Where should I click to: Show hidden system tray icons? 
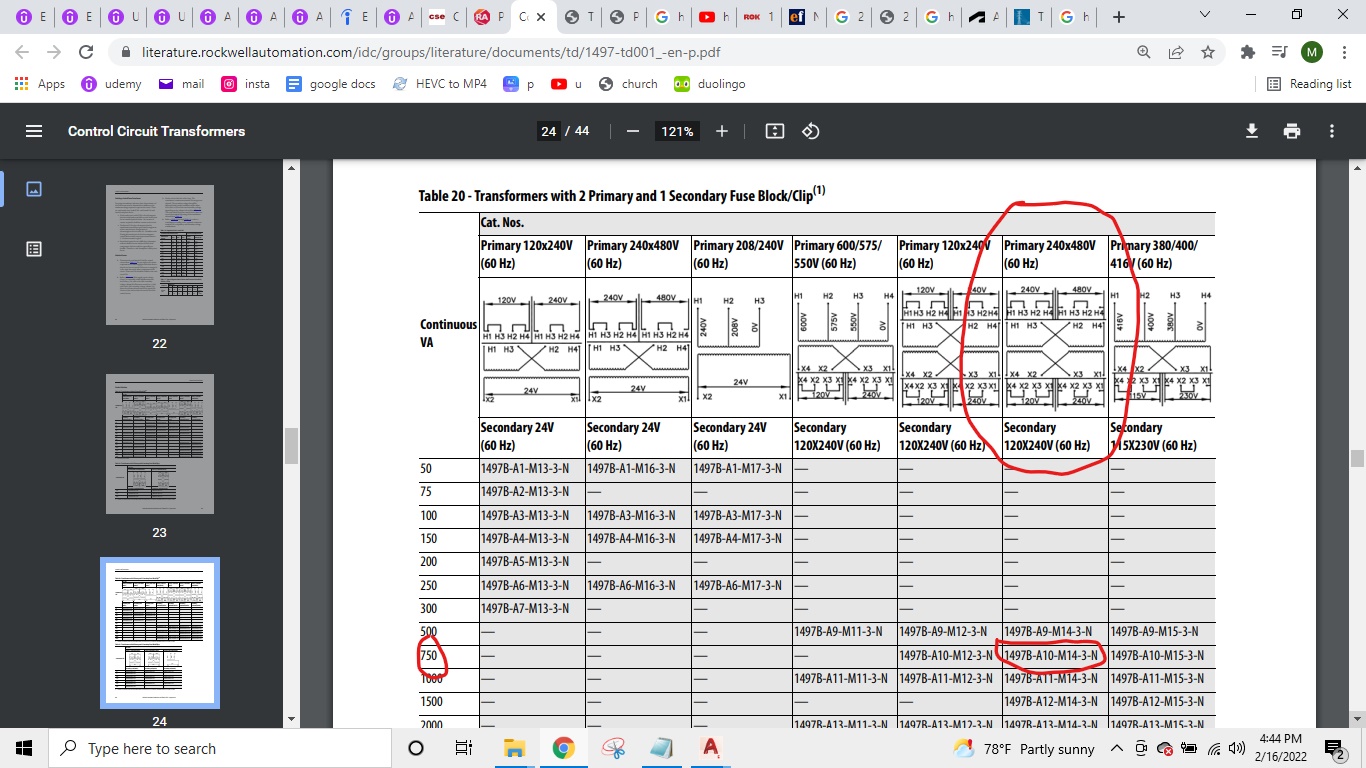point(1117,748)
